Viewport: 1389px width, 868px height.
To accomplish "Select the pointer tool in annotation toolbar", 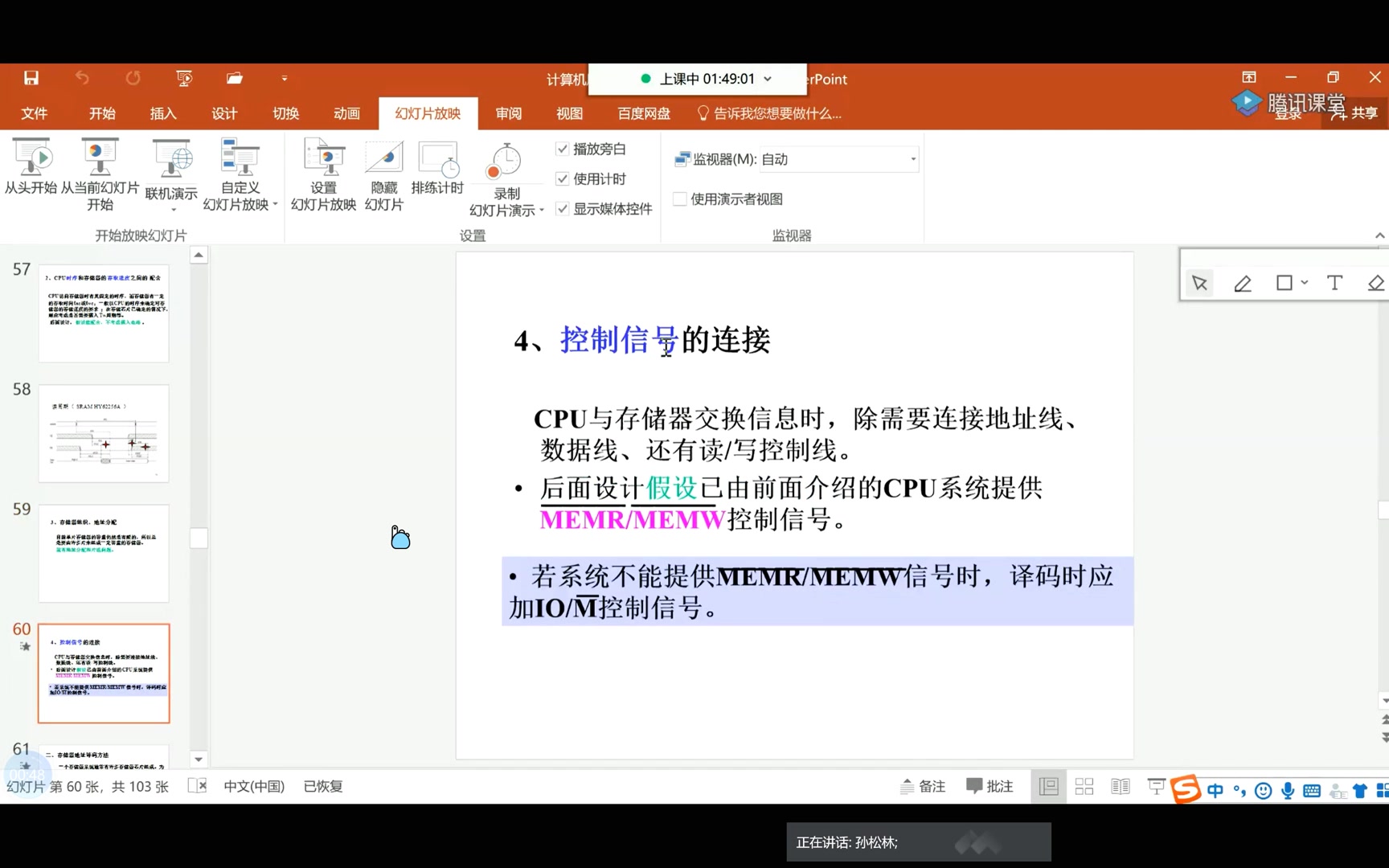I will tap(1200, 283).
